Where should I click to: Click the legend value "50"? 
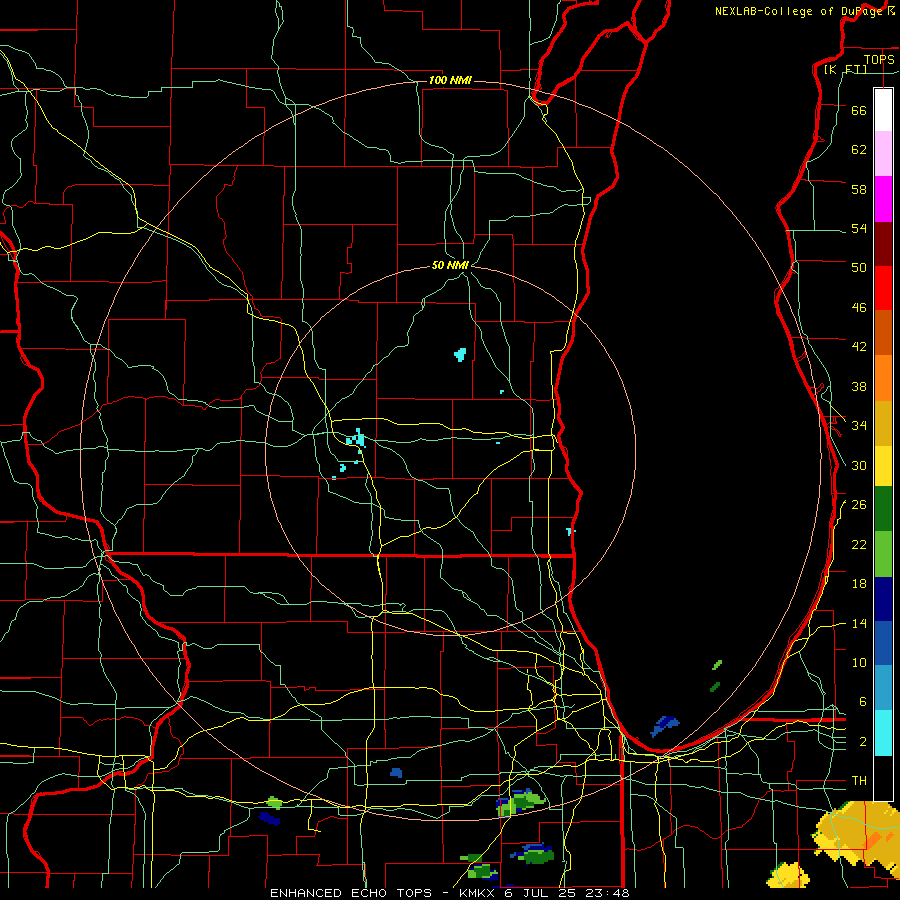pyautogui.click(x=859, y=268)
